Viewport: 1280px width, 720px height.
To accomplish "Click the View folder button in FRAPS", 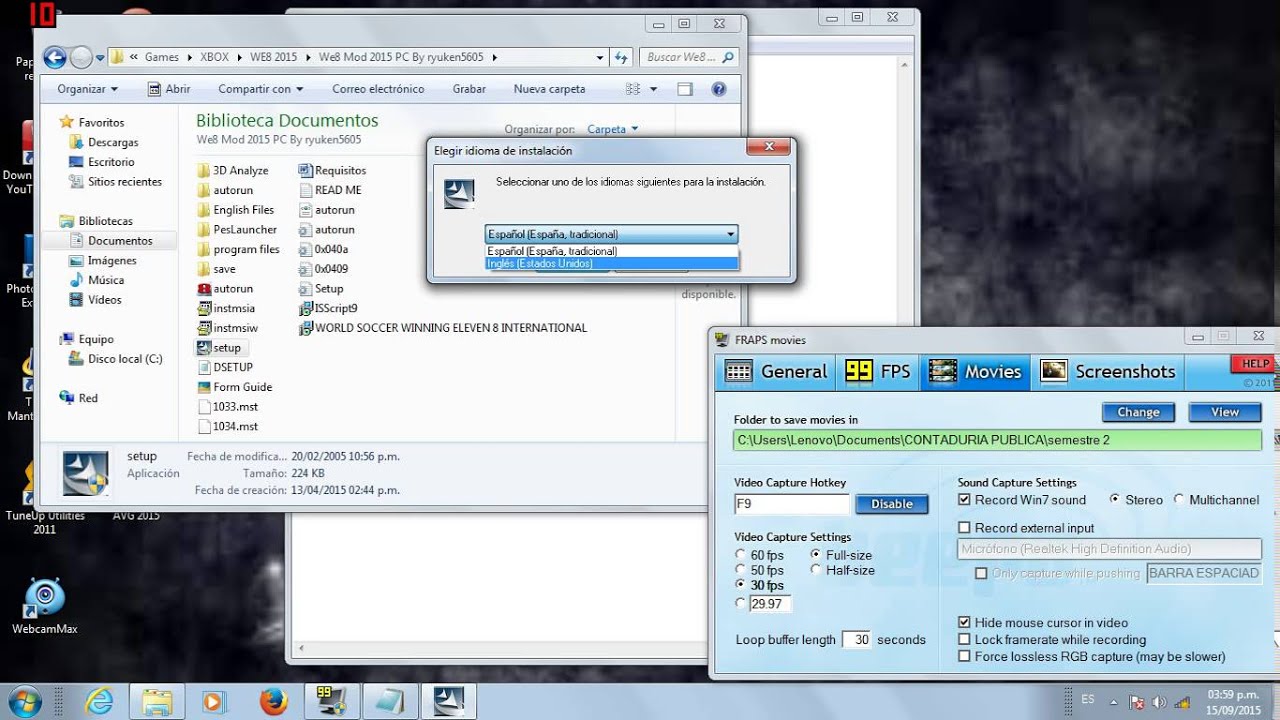I will tap(1225, 412).
